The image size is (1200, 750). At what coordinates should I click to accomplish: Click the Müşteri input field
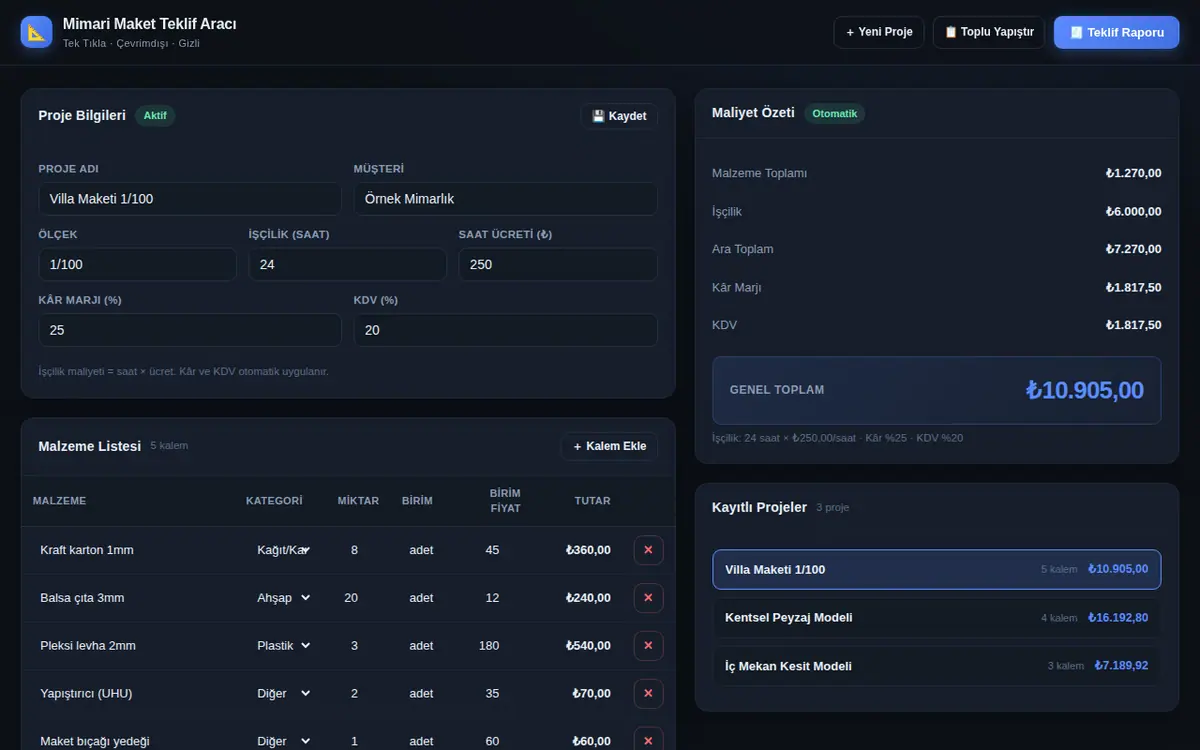pos(505,199)
